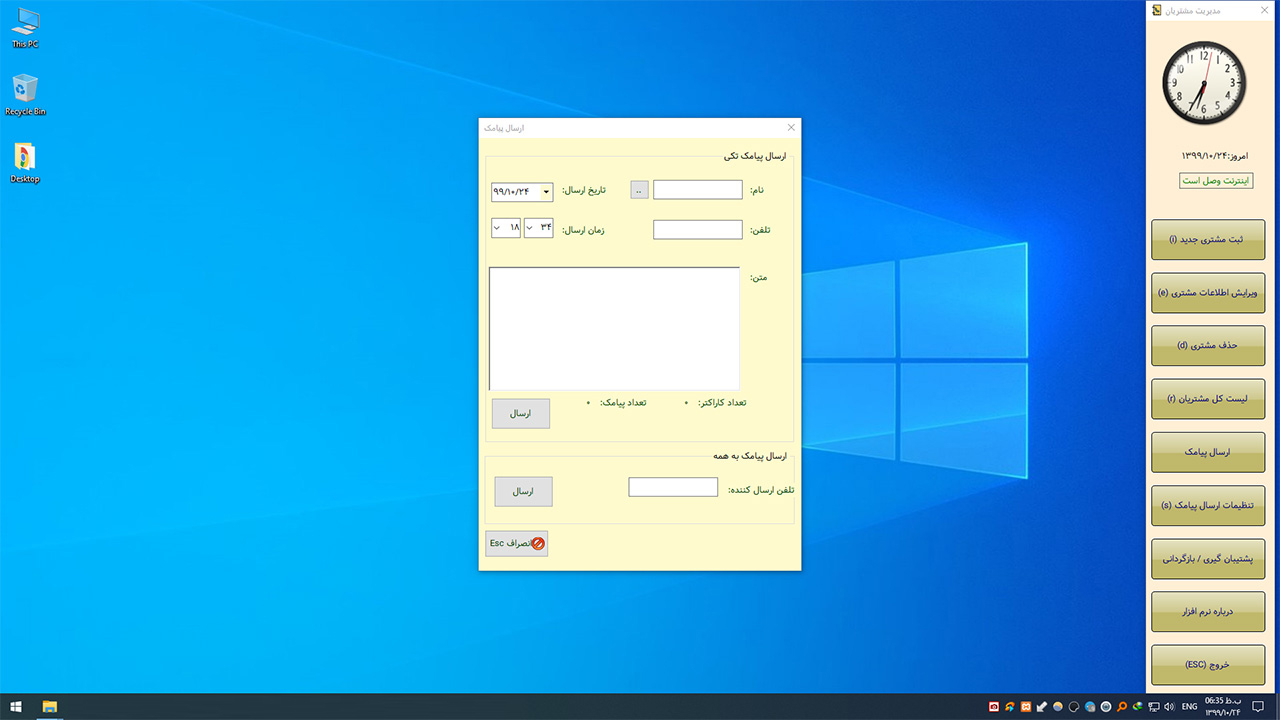Click the متن message text area

(614, 328)
